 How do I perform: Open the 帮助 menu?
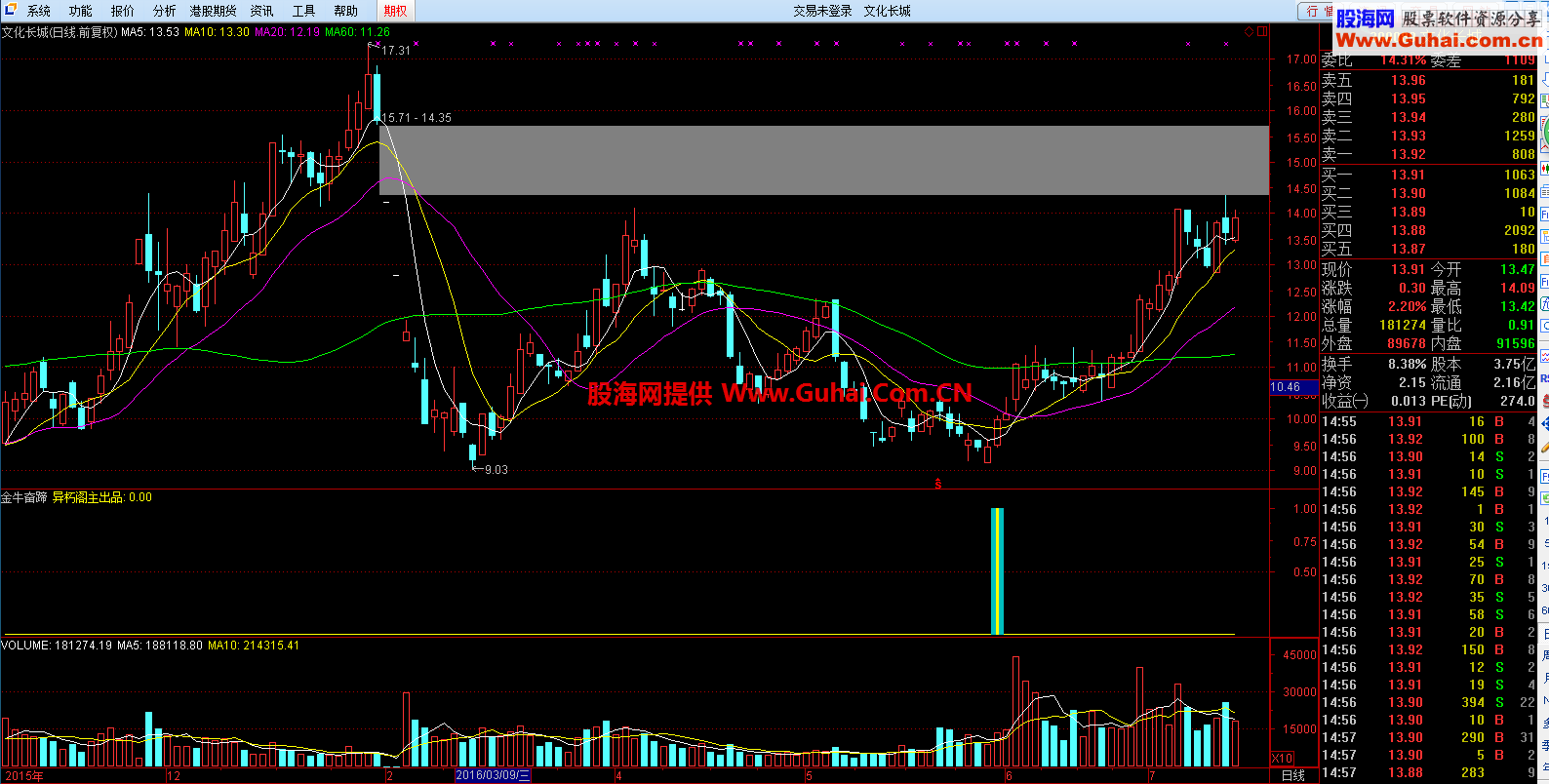tap(346, 11)
